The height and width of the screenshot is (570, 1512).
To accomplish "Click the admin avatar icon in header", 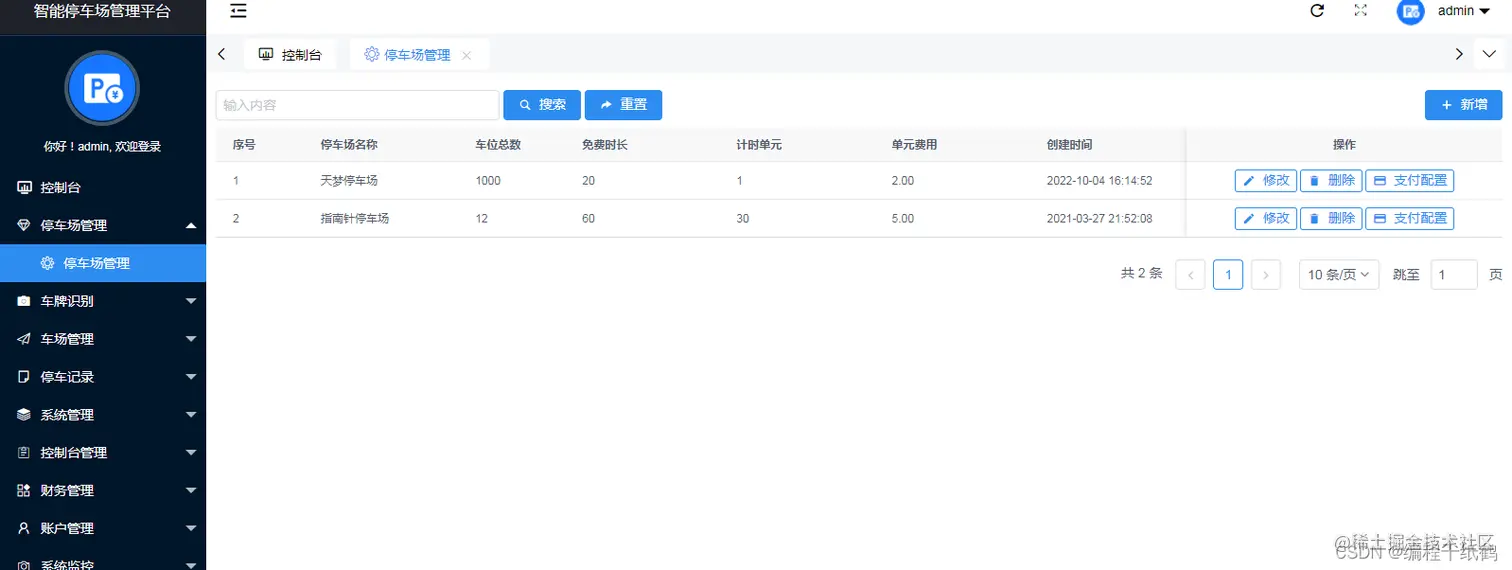I will click(x=1410, y=11).
